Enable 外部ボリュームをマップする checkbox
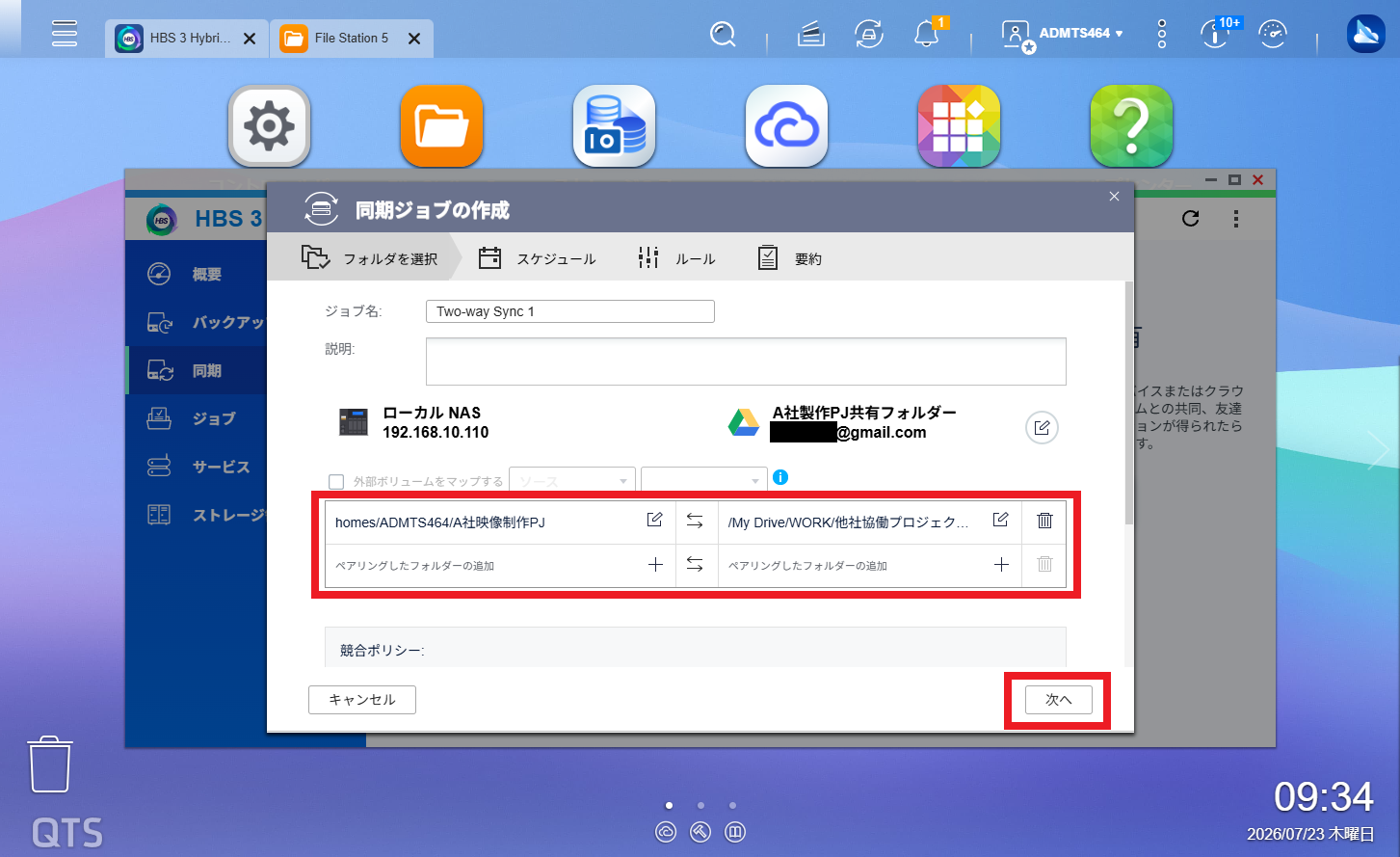The image size is (1400, 857). tap(336, 482)
